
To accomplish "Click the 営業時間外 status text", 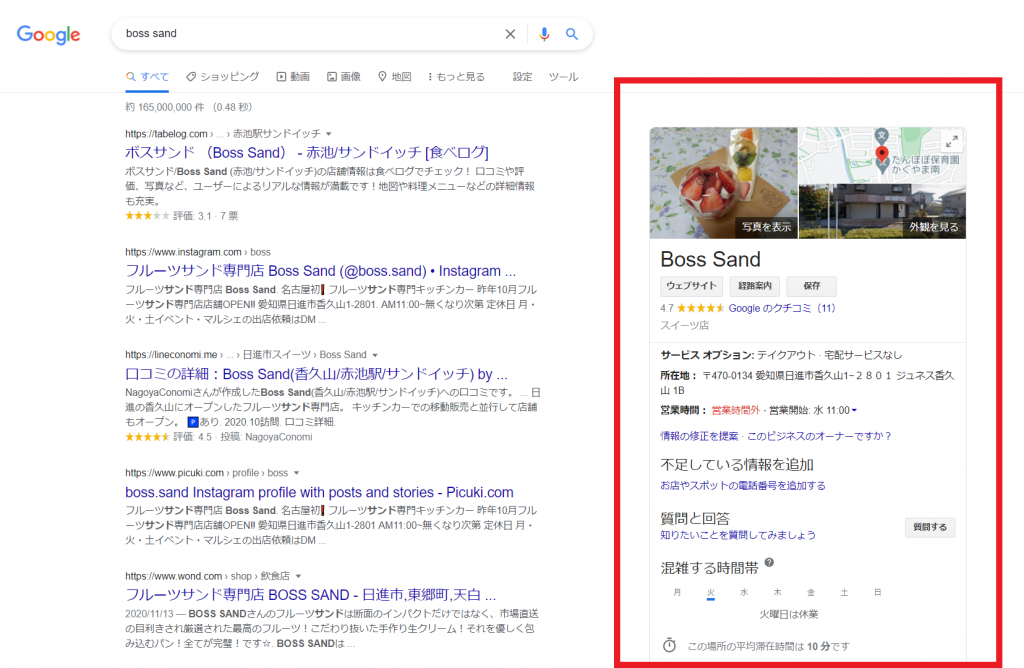I will coord(735,411).
